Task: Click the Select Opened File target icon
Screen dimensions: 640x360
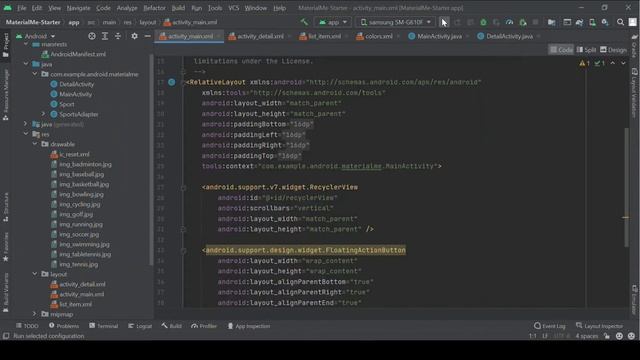Action: 92,36
